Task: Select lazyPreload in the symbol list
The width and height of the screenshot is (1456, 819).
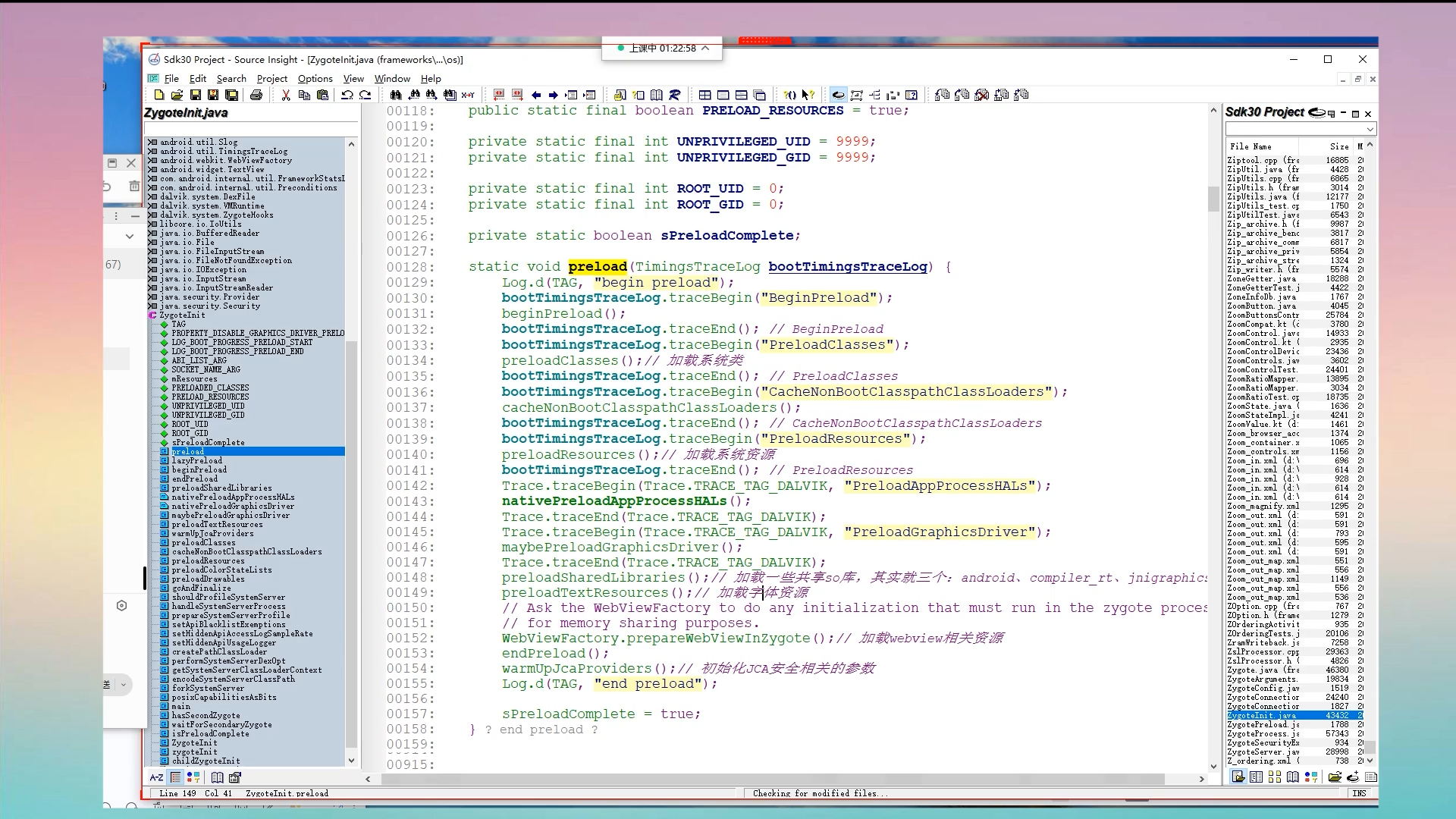Action: (x=196, y=460)
